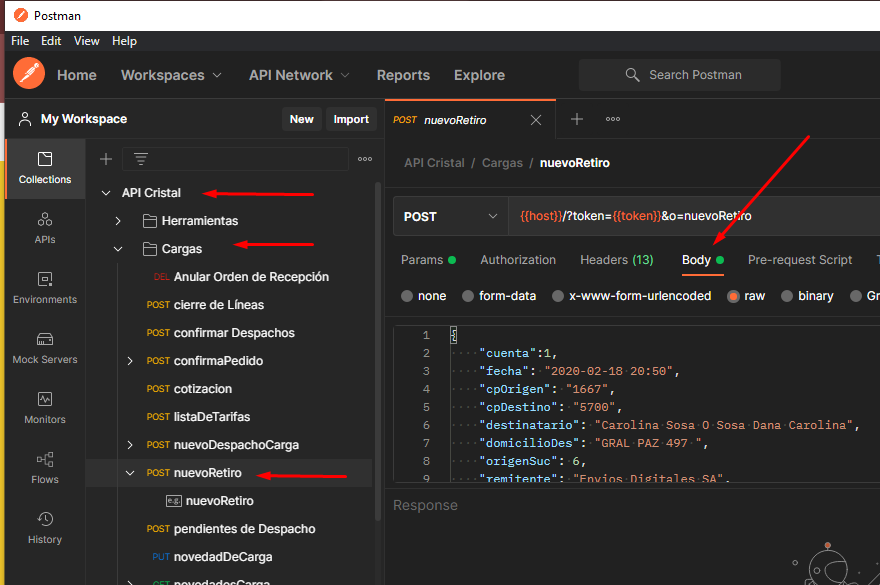880x585 pixels.
Task: Open the Monitors sidebar panel
Action: pos(45,408)
